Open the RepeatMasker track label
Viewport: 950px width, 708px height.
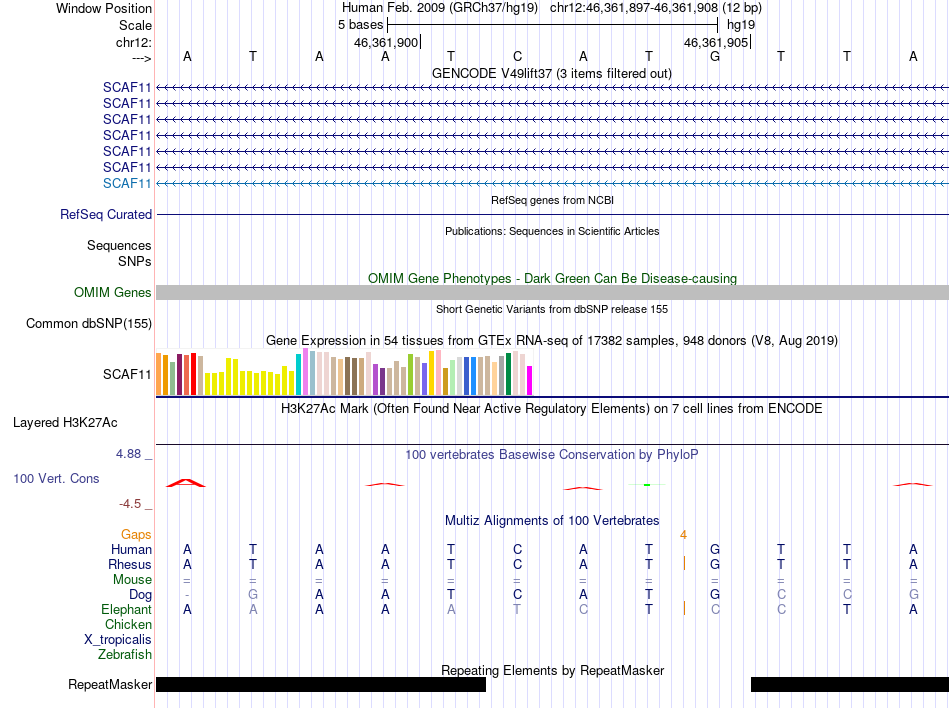(110, 684)
